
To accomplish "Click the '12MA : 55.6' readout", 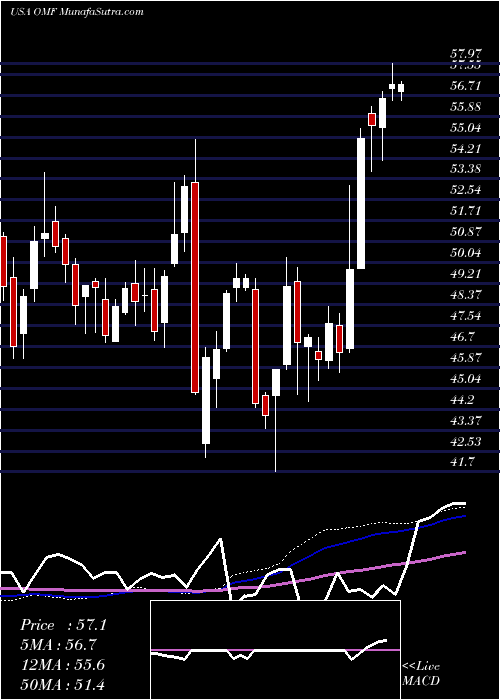I will tap(63, 665).
